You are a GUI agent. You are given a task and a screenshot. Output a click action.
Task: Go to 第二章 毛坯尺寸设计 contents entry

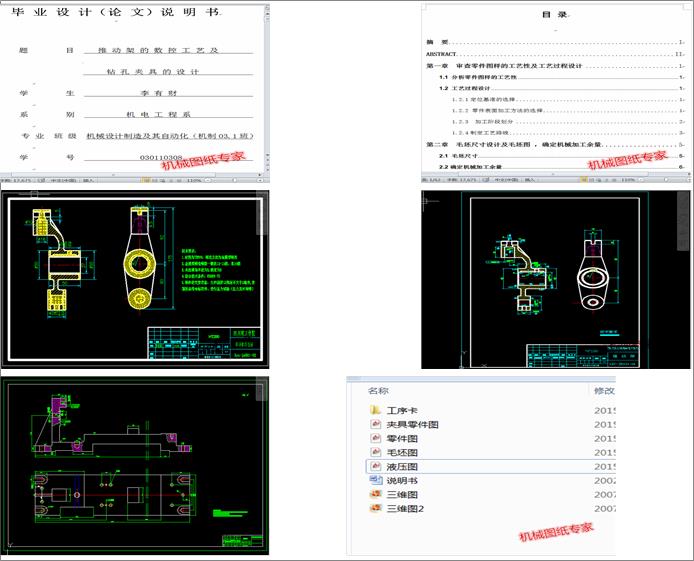tap(555, 144)
